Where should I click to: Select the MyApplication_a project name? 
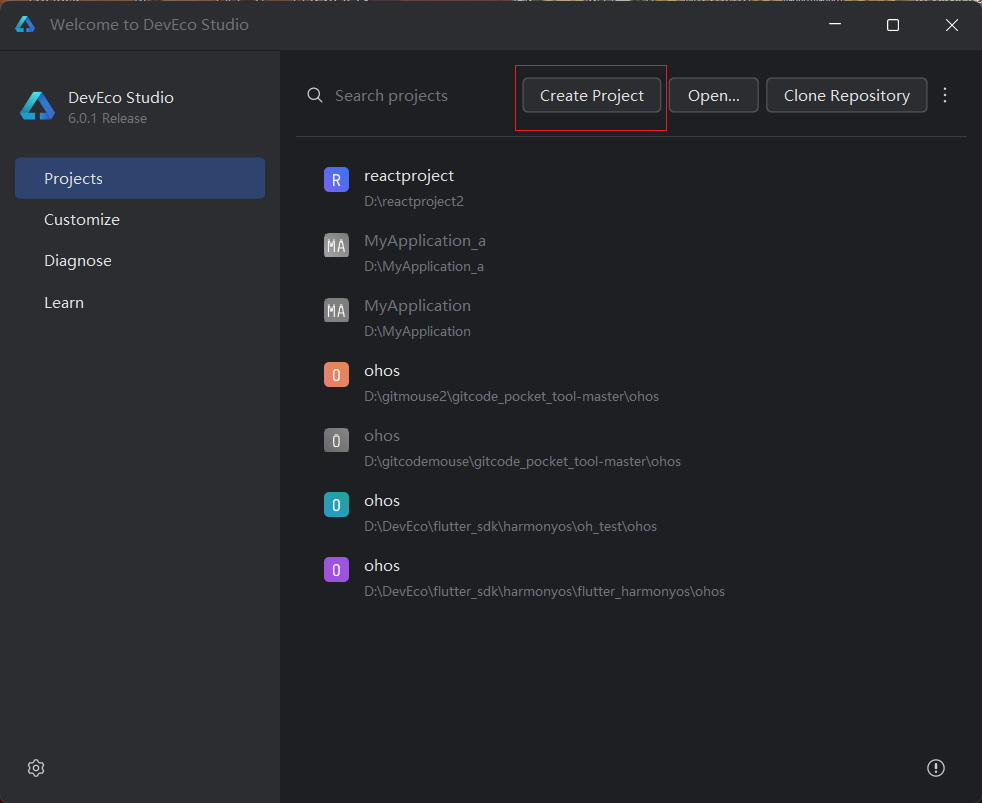coord(425,241)
